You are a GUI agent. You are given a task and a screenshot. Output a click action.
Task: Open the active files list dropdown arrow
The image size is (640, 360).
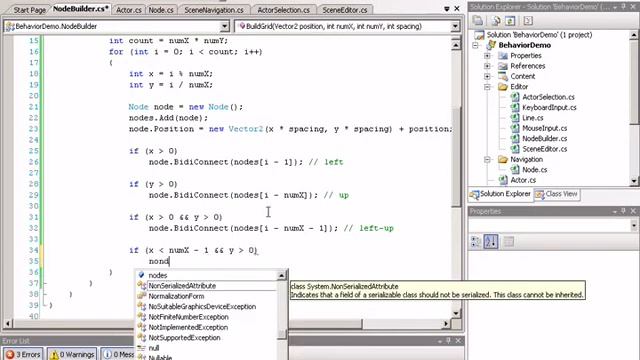447,9
